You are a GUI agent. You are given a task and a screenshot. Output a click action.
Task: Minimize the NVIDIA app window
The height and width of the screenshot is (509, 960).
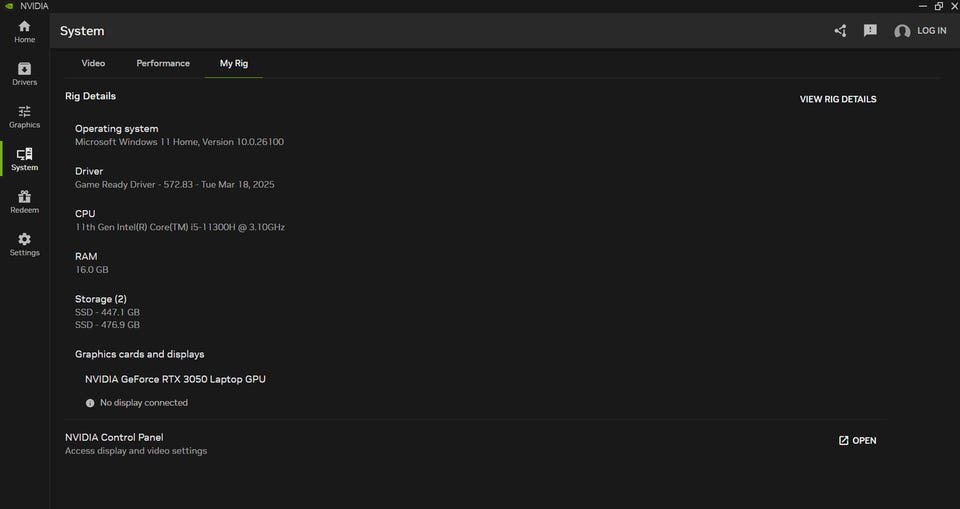point(923,6)
